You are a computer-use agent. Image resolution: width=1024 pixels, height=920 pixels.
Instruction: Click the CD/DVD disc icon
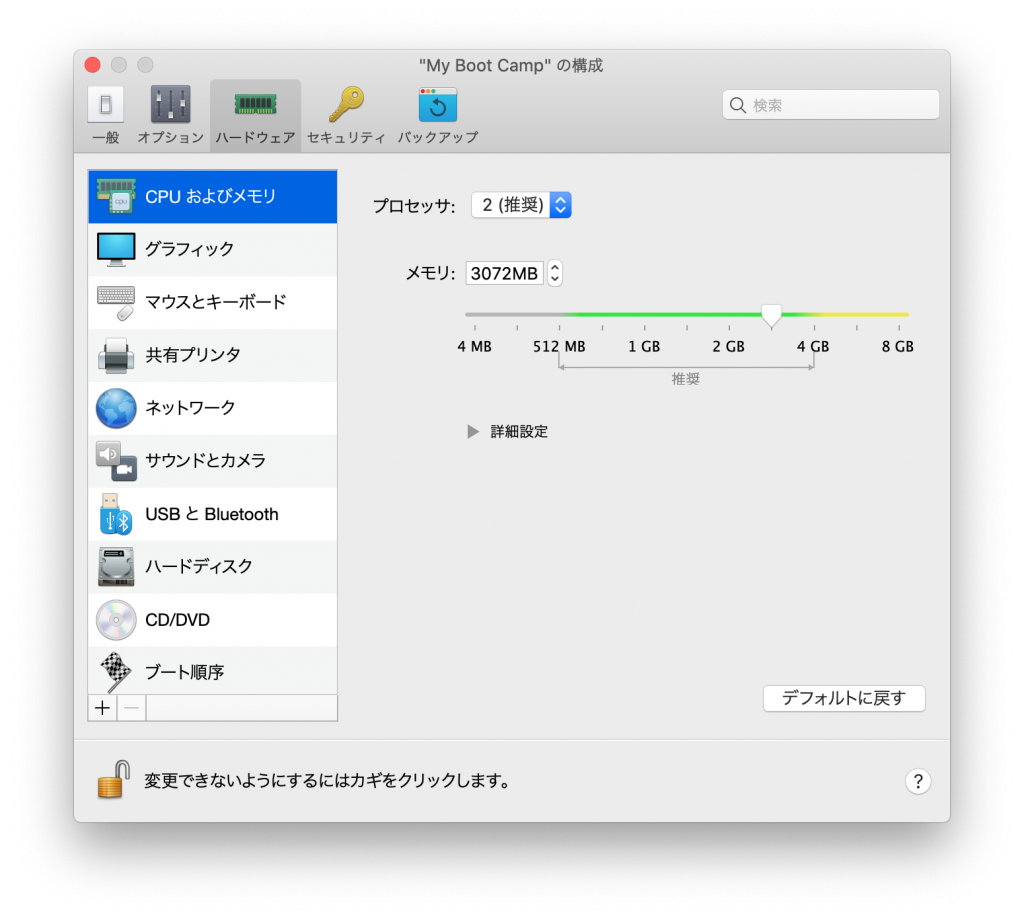[x=116, y=620]
